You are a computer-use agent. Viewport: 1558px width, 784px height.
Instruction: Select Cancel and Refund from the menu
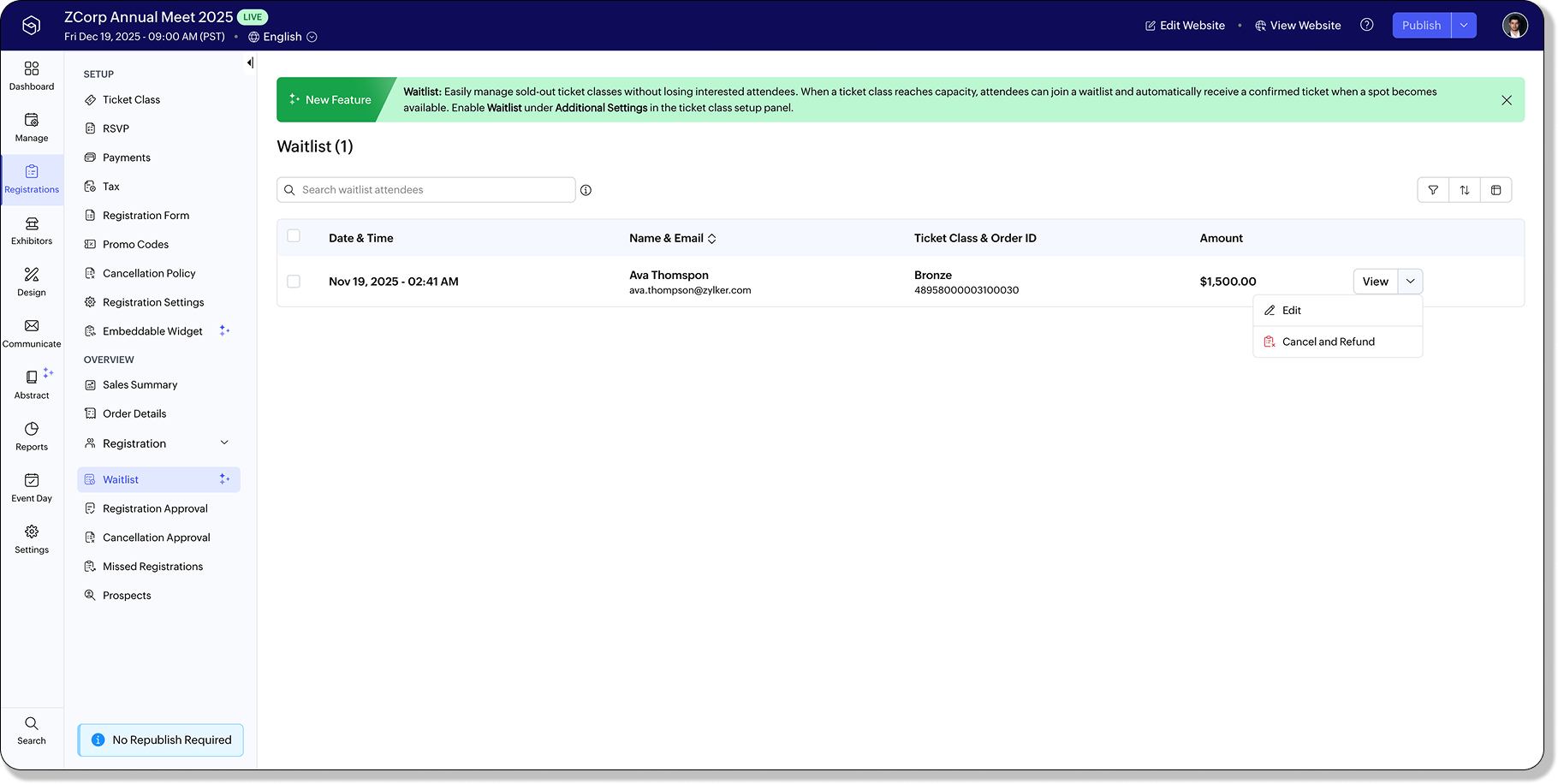pos(1328,342)
